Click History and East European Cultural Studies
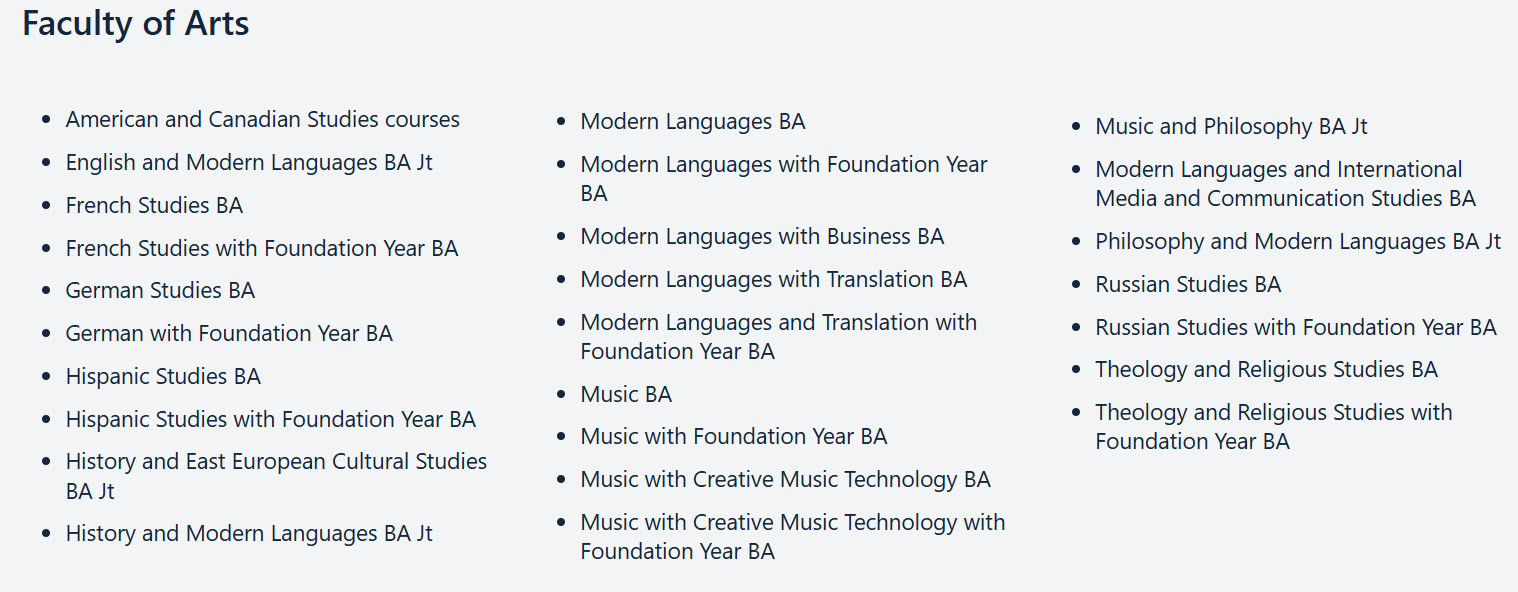 (276, 462)
